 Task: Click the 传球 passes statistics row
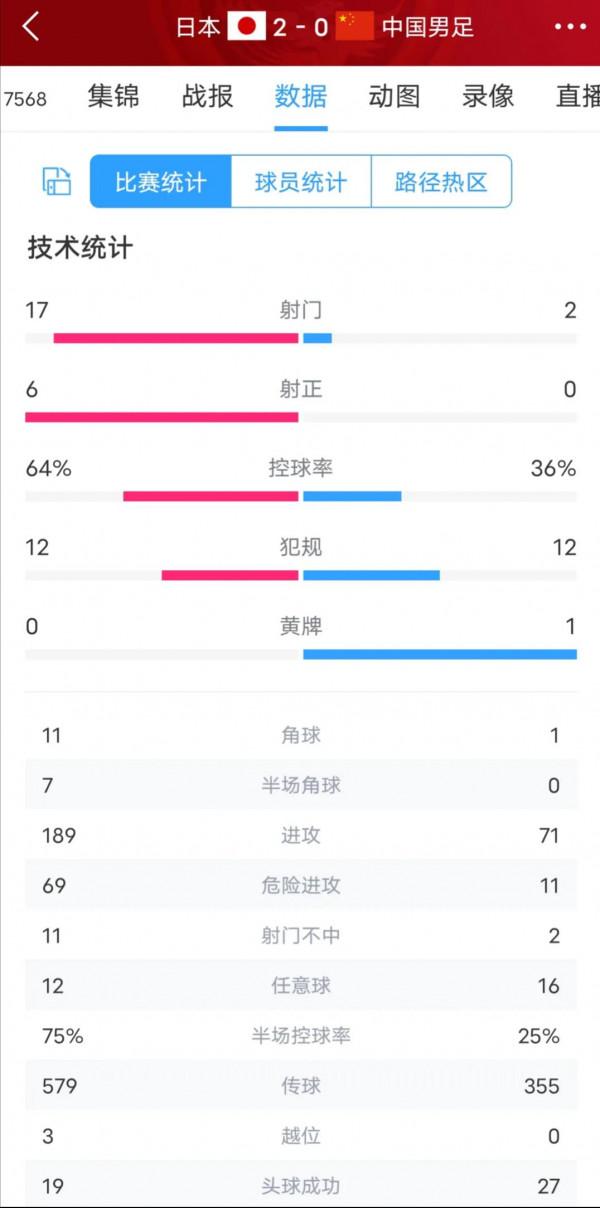[300, 1086]
